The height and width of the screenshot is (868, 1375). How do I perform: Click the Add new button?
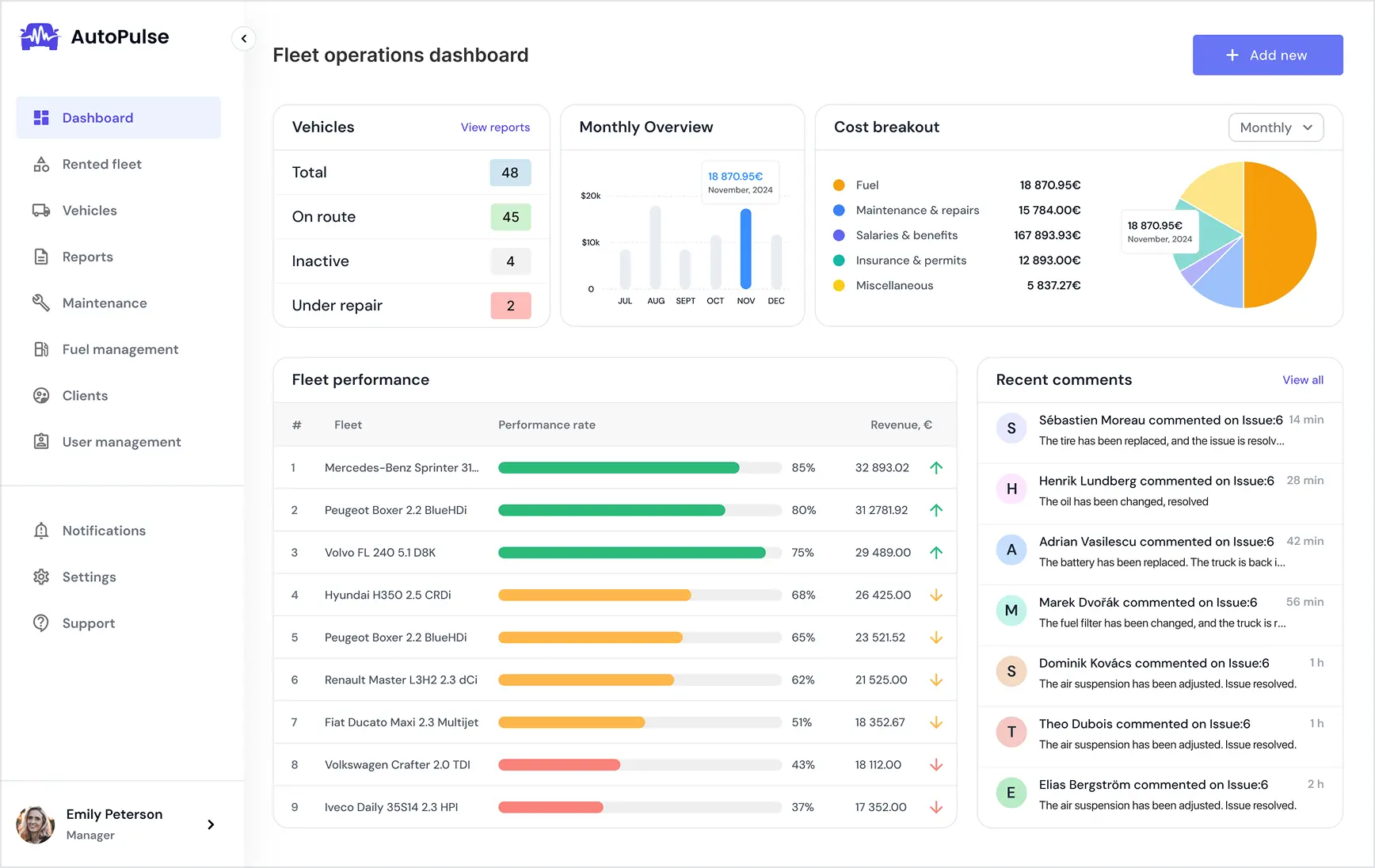[x=1267, y=55]
